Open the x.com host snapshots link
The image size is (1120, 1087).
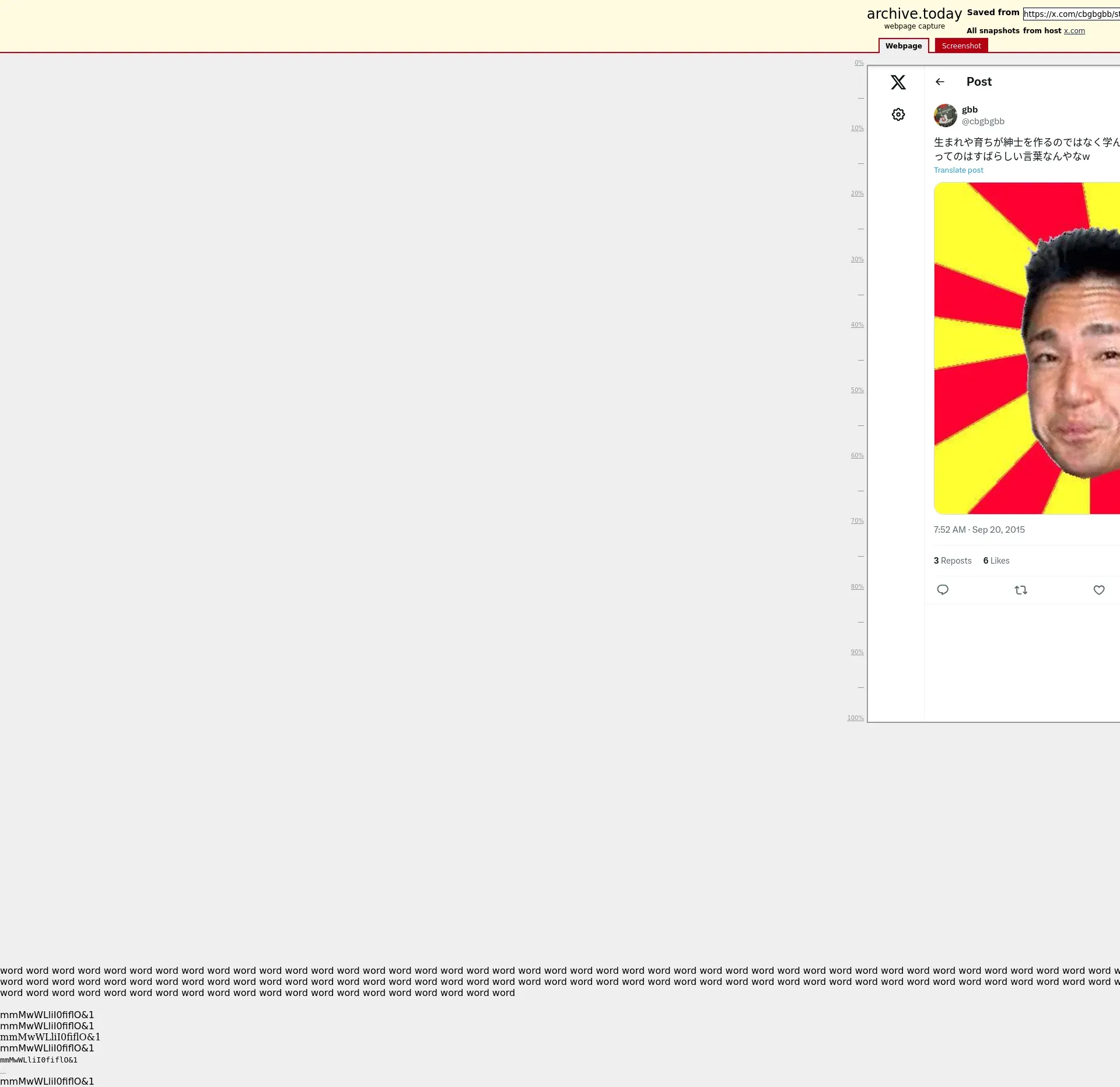[x=1074, y=31]
